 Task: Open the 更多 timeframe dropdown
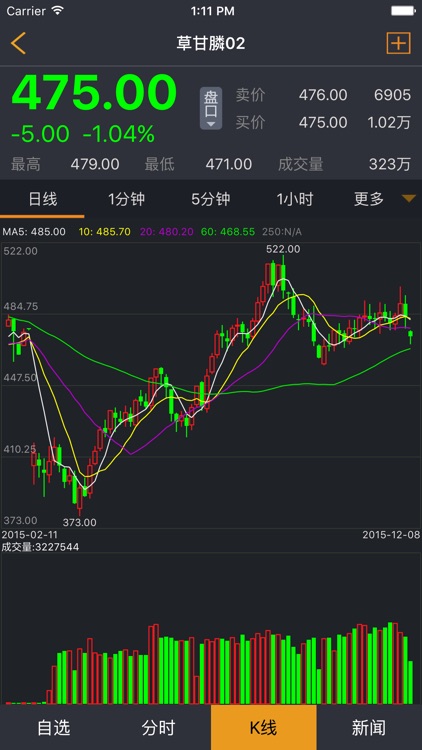(384, 199)
